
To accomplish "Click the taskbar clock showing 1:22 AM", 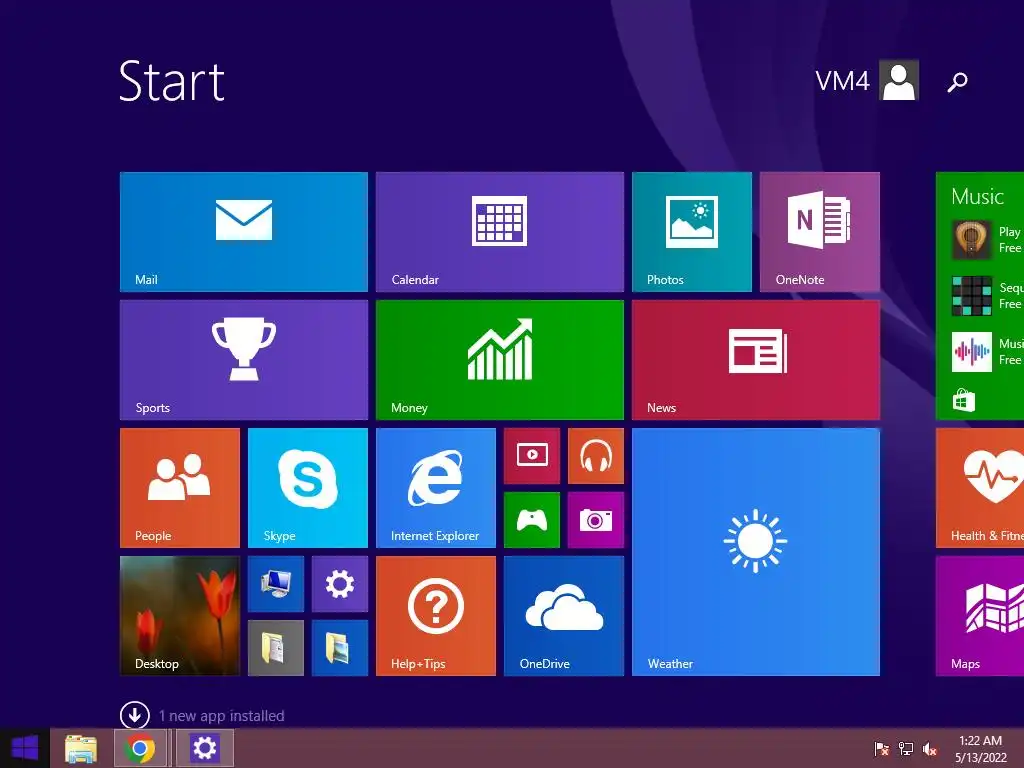I will [980, 748].
